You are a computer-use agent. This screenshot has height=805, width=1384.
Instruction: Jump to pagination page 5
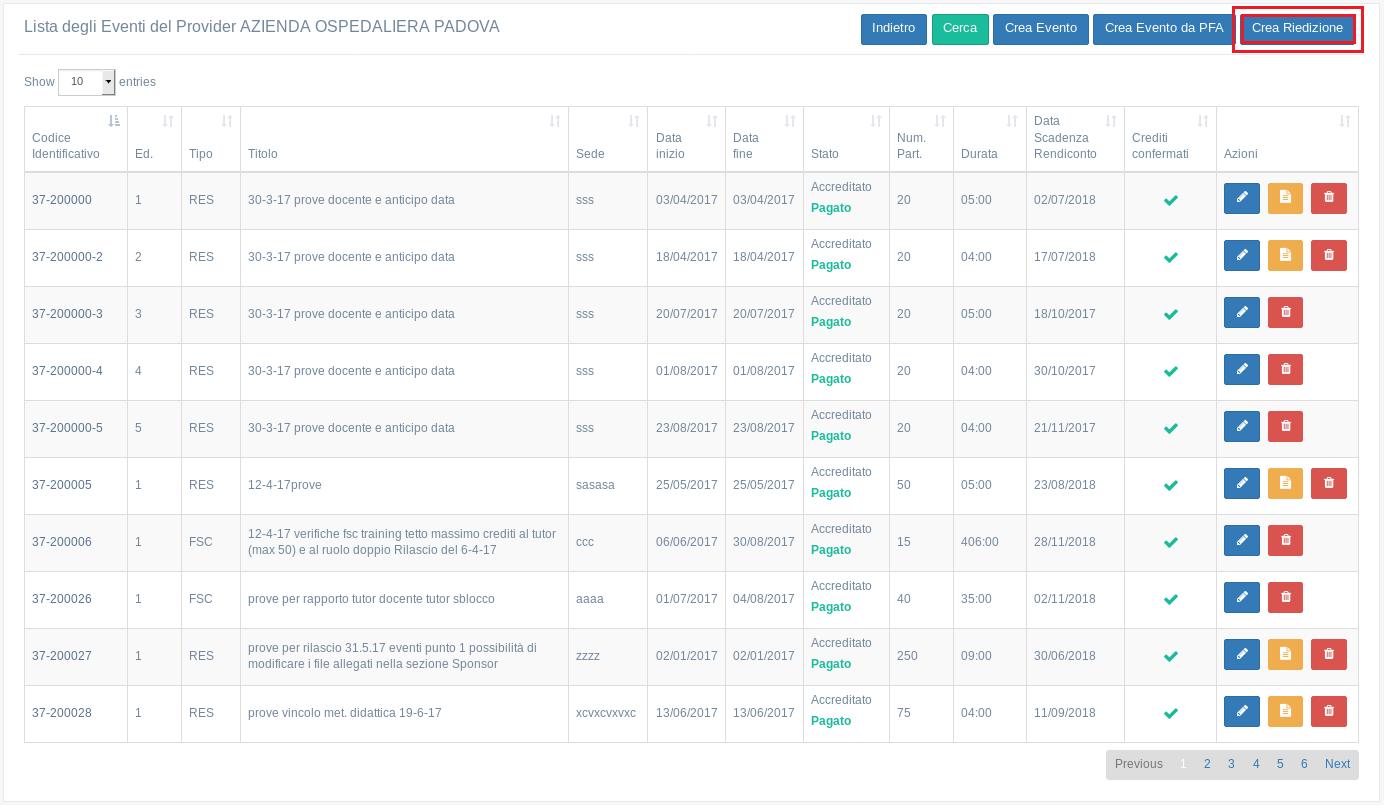[1280, 764]
